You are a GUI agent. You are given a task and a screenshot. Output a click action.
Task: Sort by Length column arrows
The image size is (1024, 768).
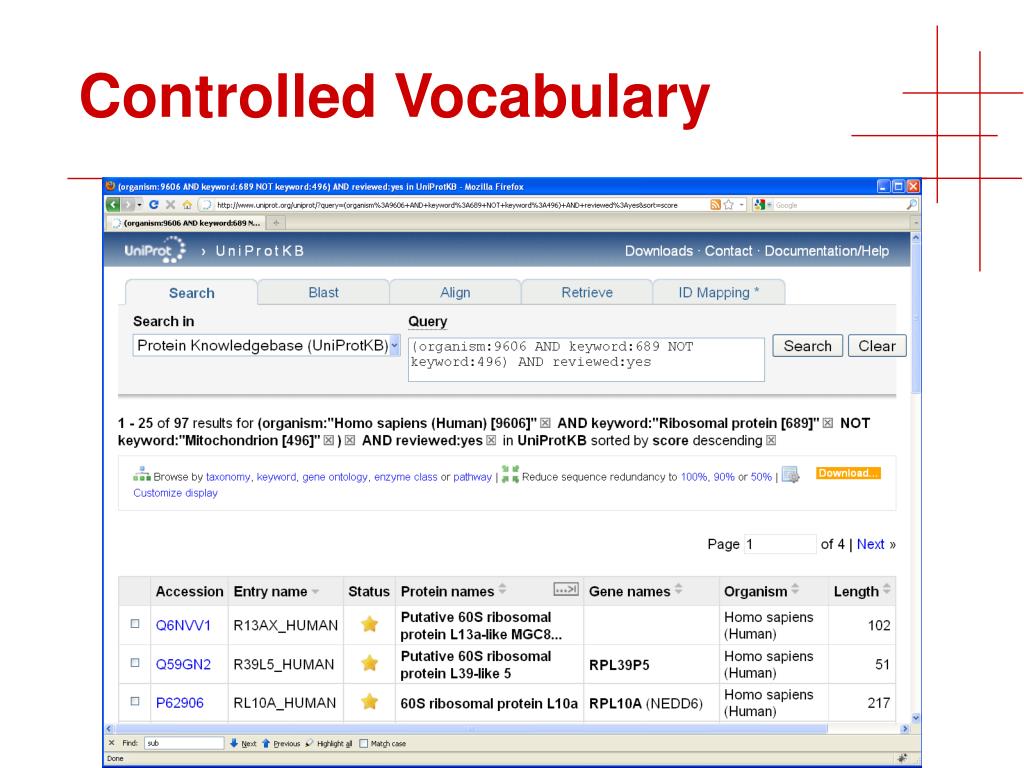point(886,589)
